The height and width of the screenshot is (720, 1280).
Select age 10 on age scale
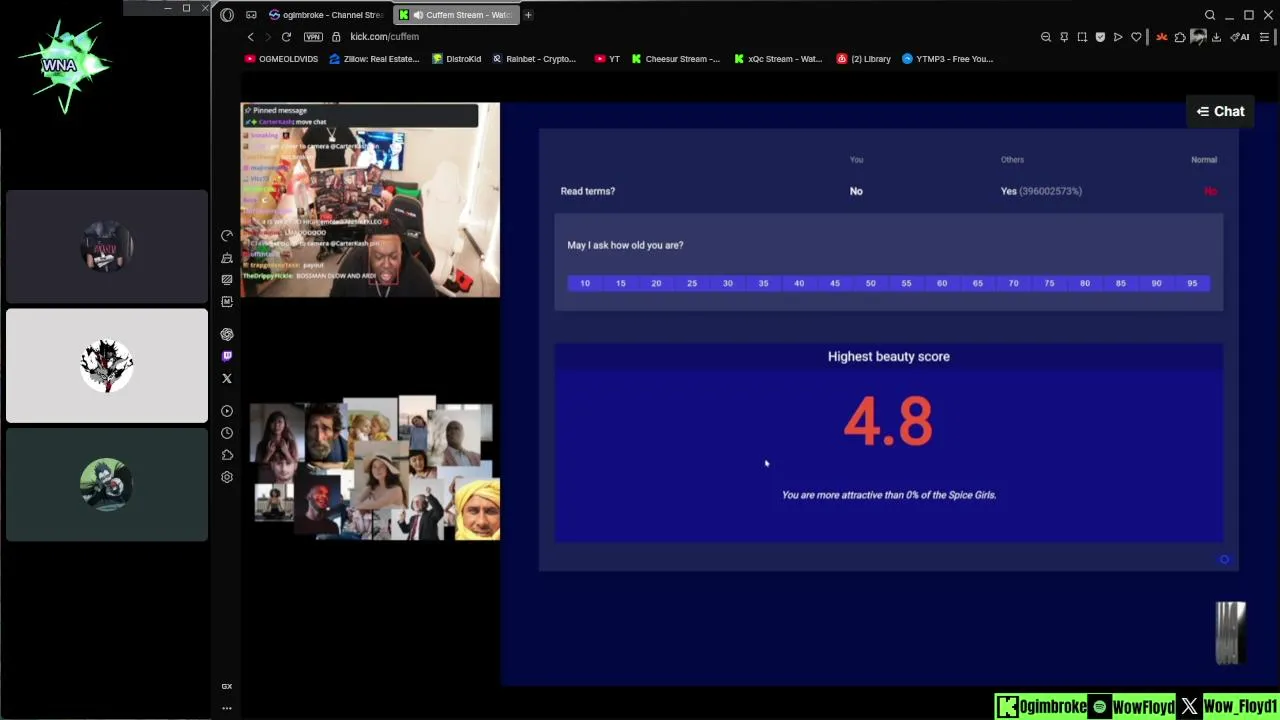pyautogui.click(x=585, y=283)
